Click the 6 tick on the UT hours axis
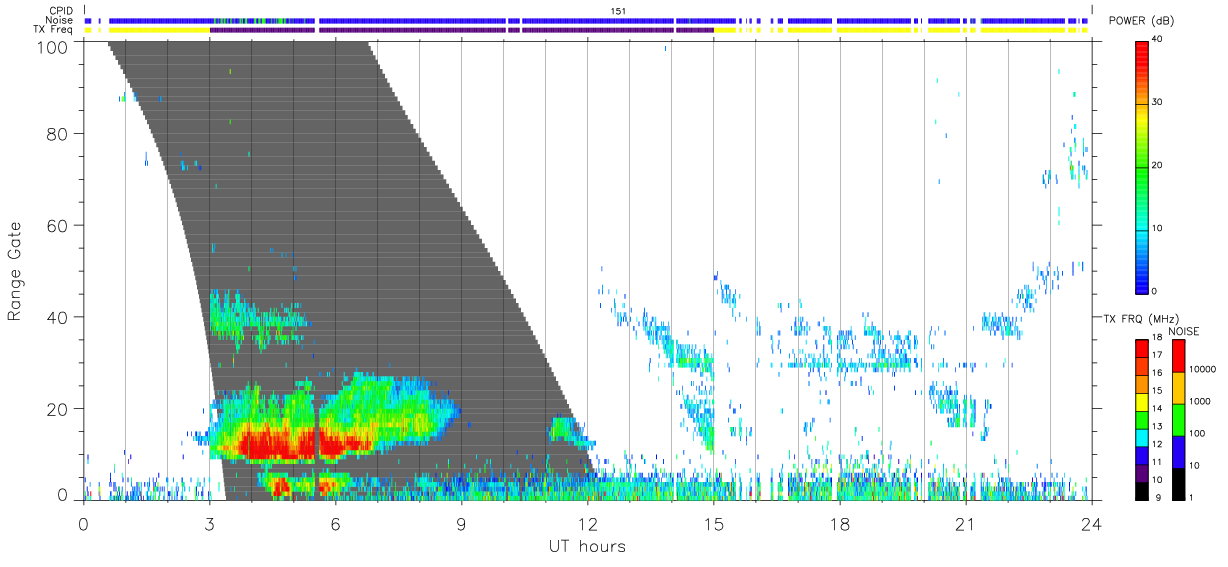Viewport: 1228px width, 567px height. [336, 523]
